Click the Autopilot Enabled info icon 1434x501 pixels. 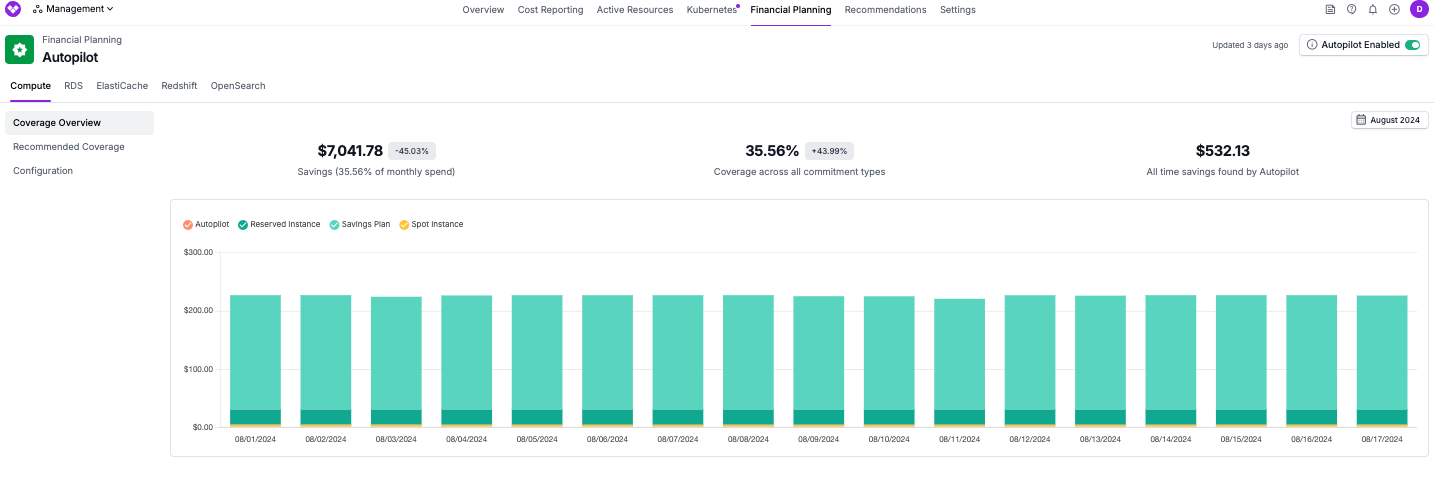click(x=1312, y=45)
